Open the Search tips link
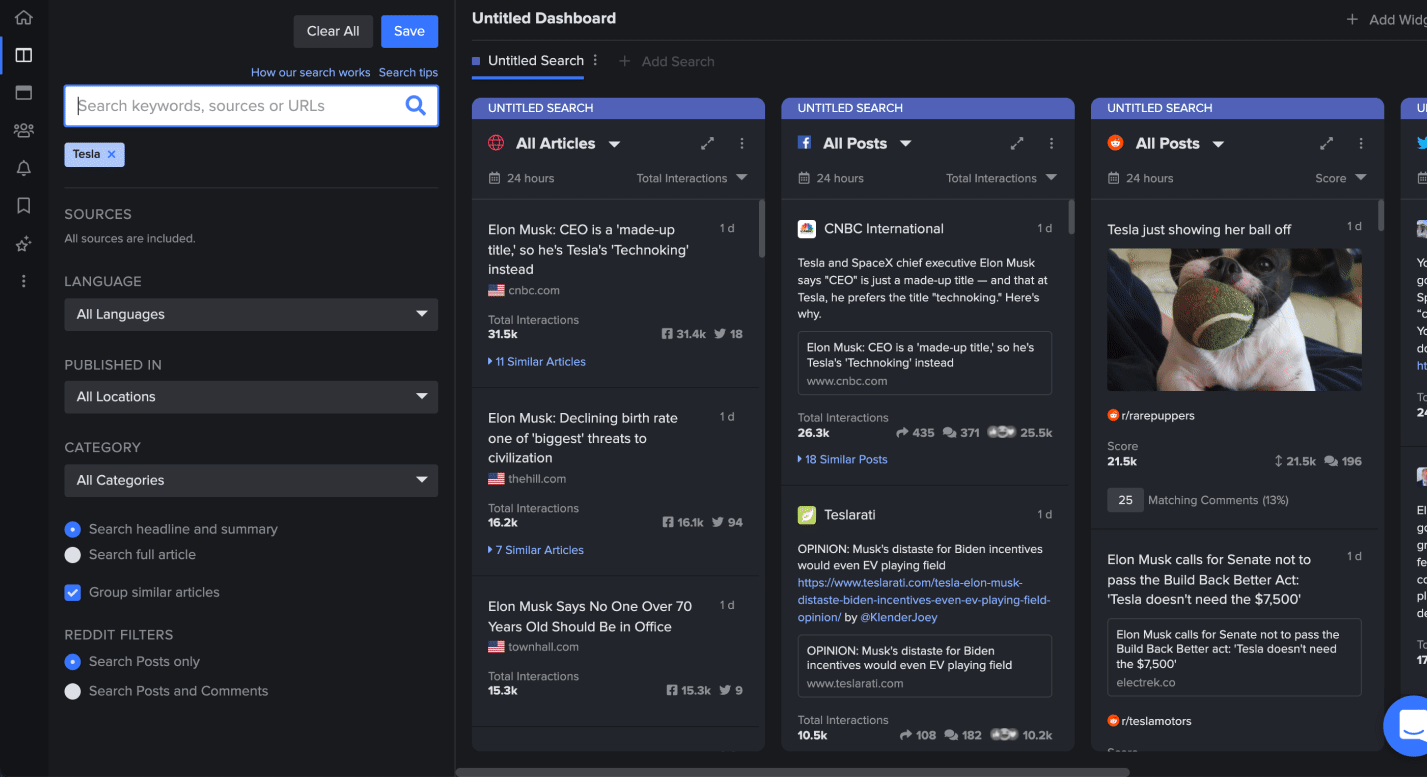This screenshot has width=1427, height=777. (x=408, y=73)
